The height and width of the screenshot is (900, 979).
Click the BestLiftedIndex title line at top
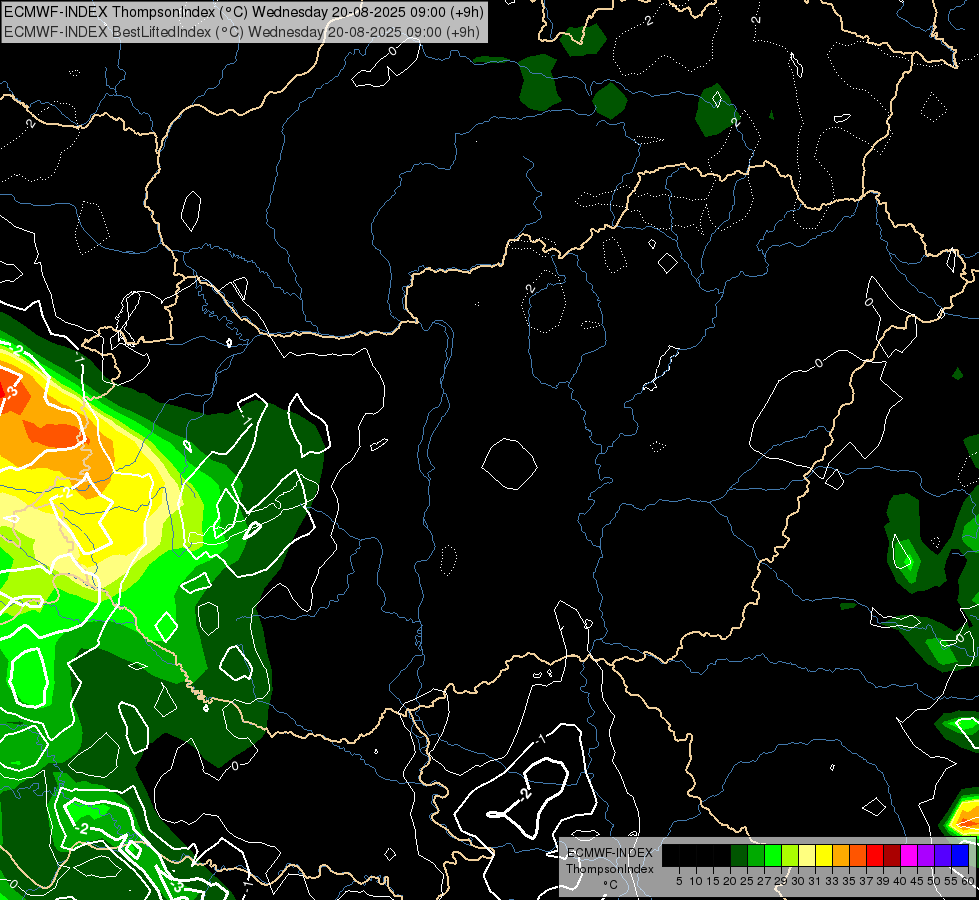coord(242,31)
